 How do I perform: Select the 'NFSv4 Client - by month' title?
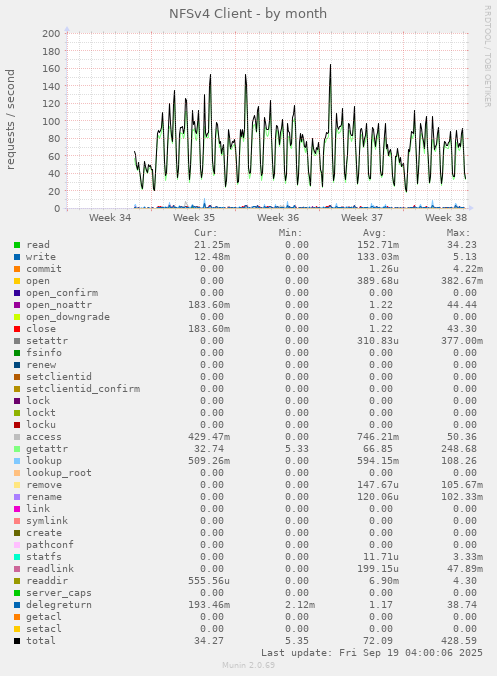(248, 14)
